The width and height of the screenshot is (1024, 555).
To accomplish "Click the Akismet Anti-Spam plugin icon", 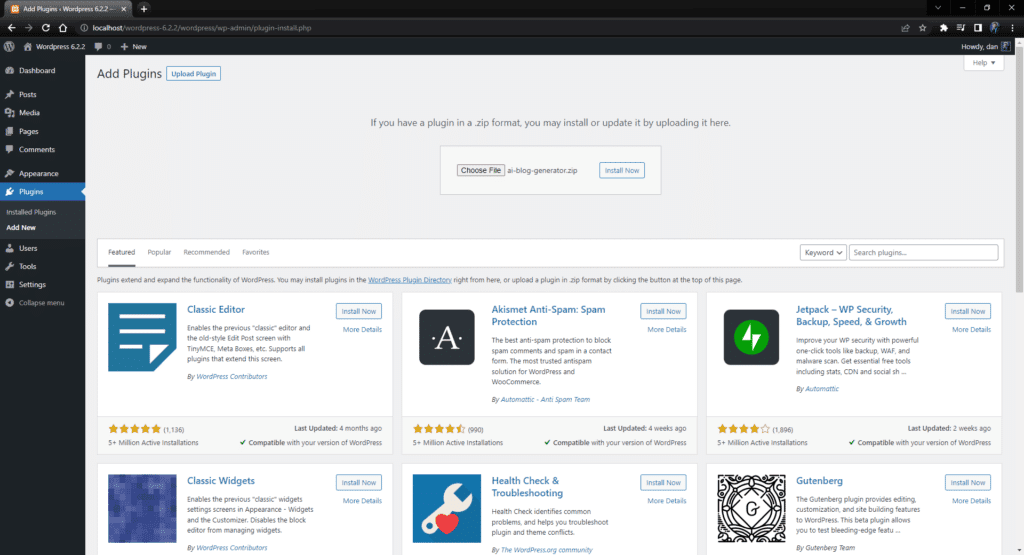I will tap(447, 337).
